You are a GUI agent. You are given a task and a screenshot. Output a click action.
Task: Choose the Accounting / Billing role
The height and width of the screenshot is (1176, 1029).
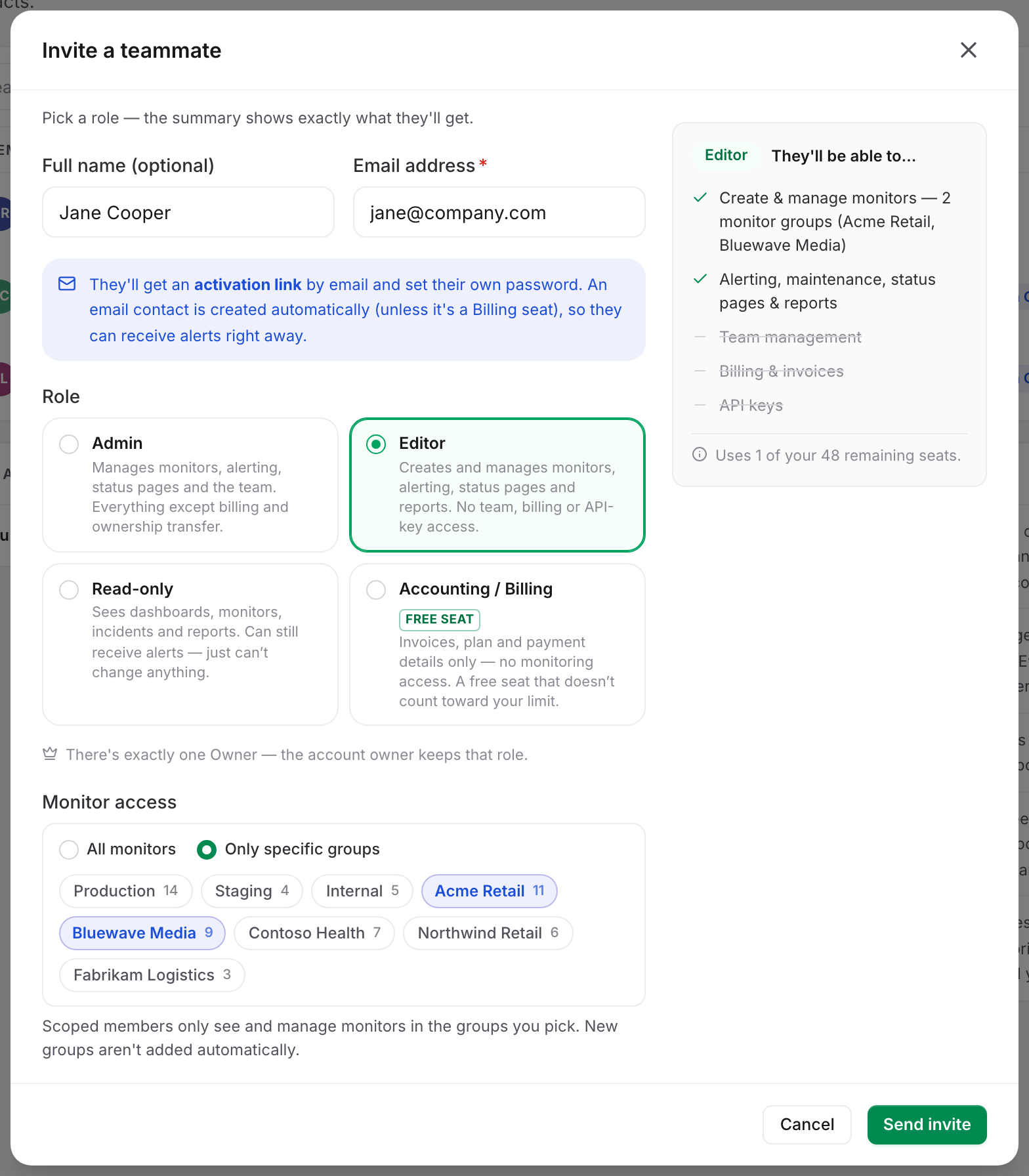(x=497, y=644)
